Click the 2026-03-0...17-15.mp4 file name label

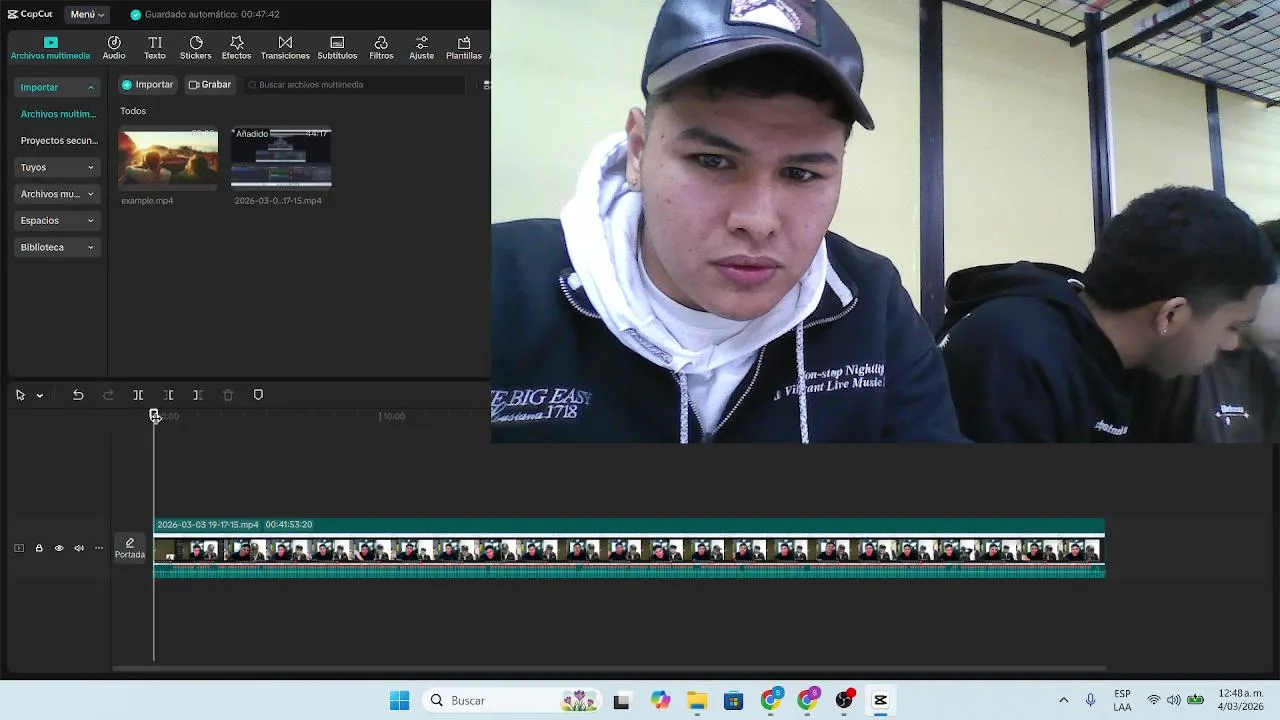click(x=278, y=201)
